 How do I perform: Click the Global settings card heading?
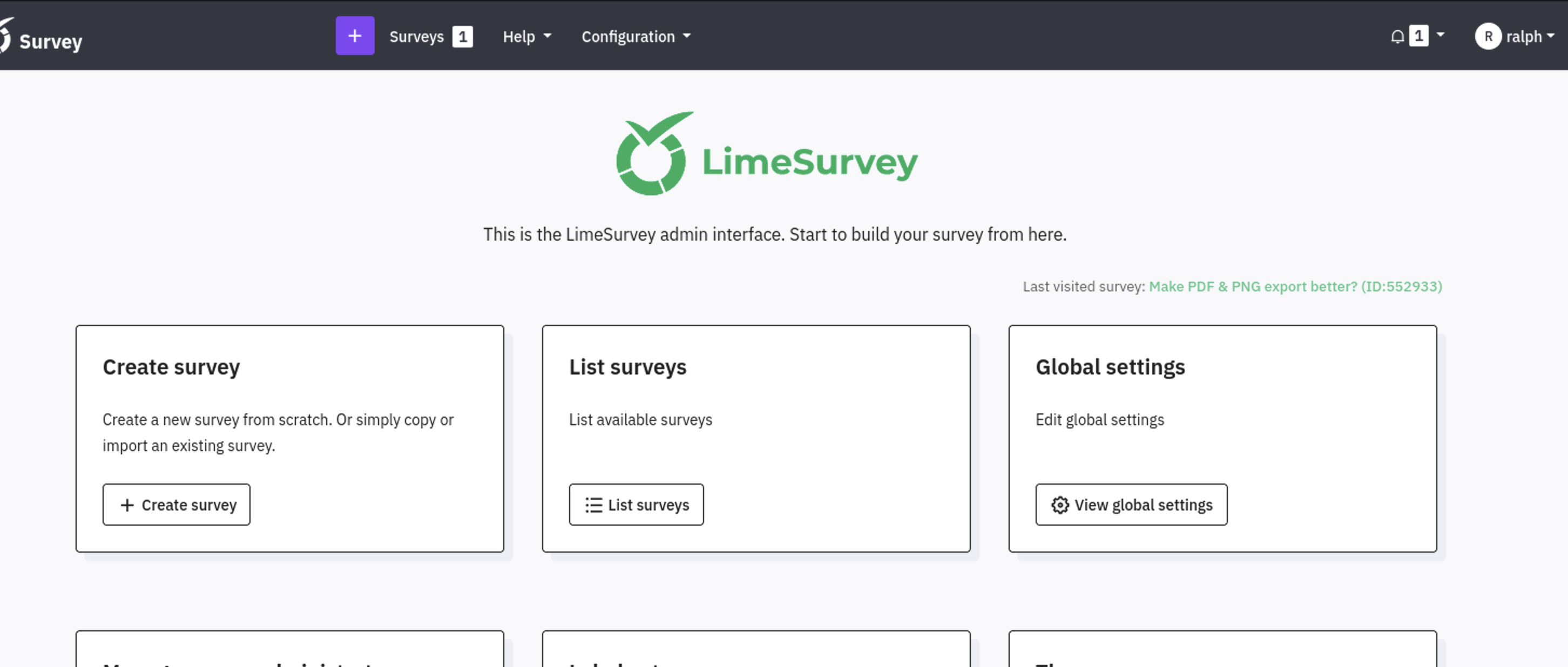pyautogui.click(x=1110, y=367)
